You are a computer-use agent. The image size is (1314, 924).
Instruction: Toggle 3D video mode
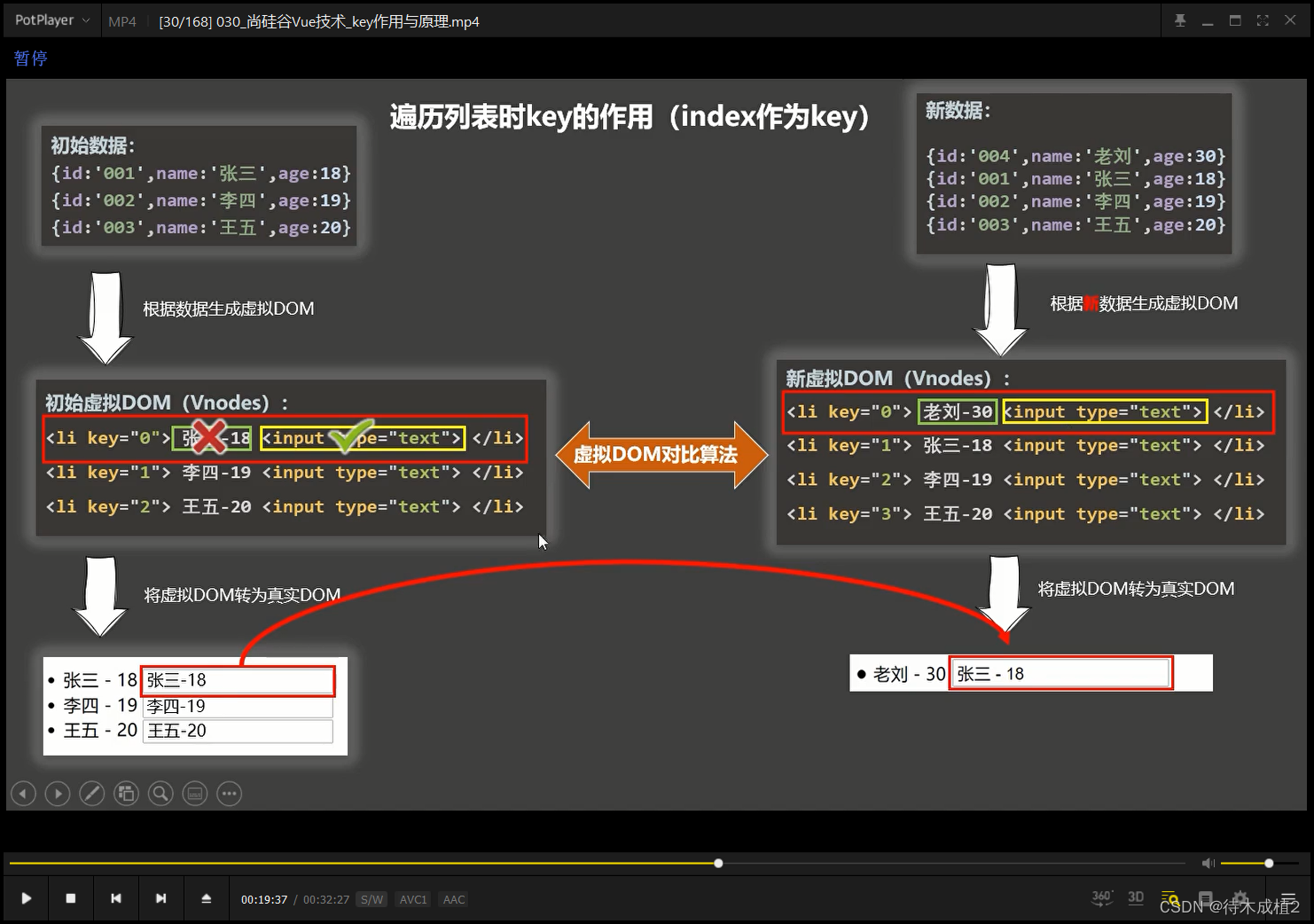[1136, 898]
